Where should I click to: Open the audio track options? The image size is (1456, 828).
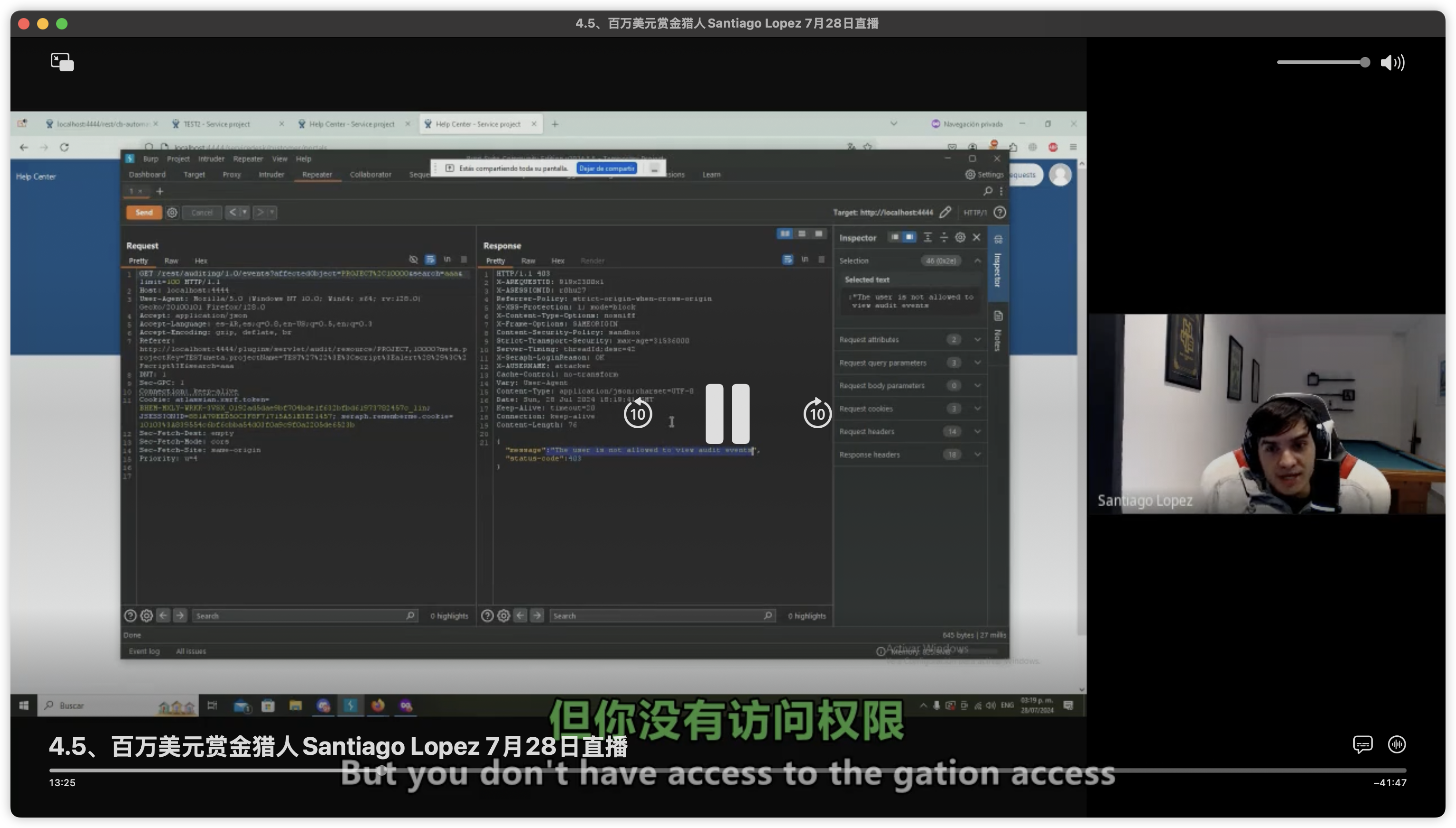1397,744
